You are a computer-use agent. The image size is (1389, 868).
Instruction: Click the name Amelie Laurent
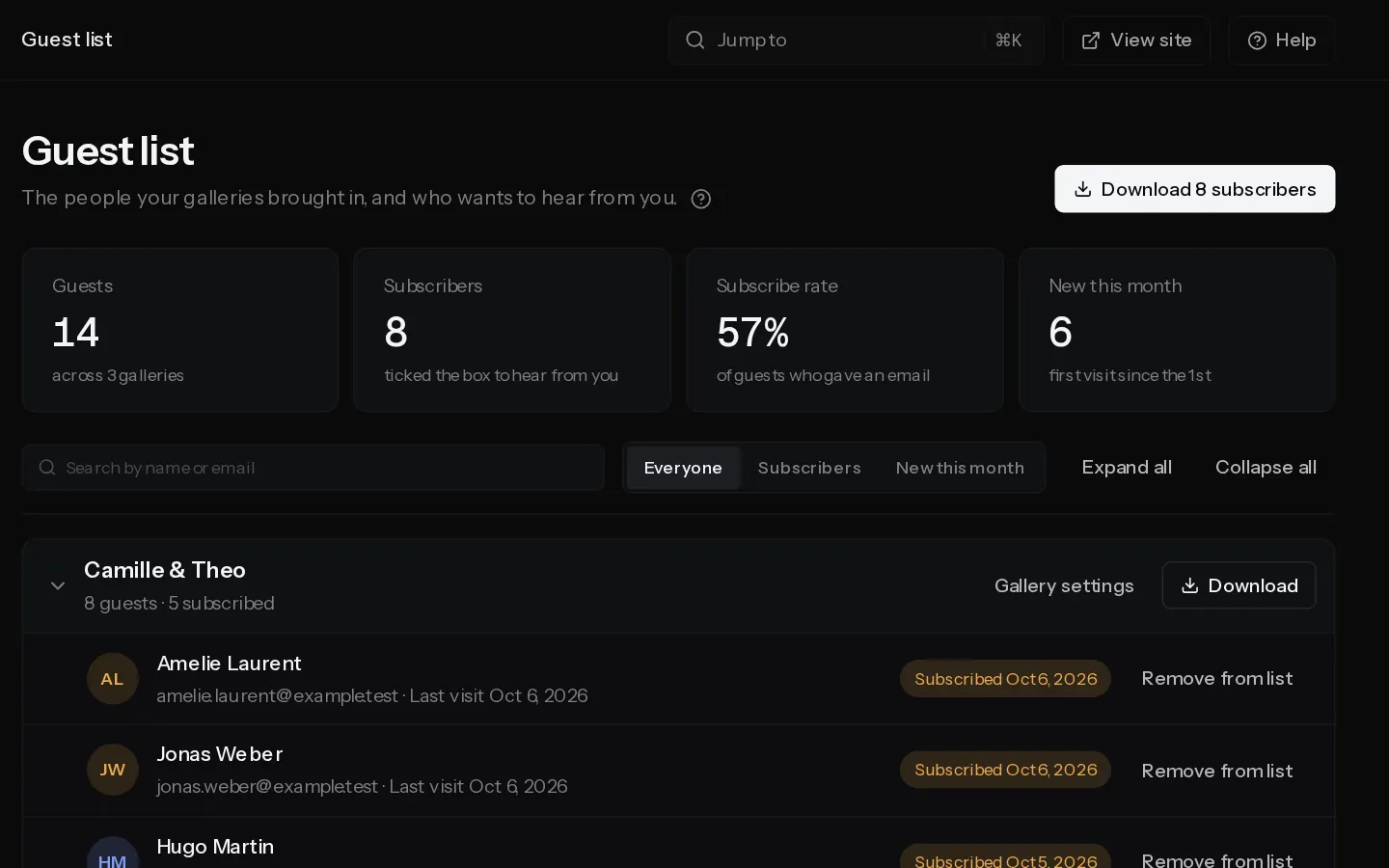click(x=229, y=664)
